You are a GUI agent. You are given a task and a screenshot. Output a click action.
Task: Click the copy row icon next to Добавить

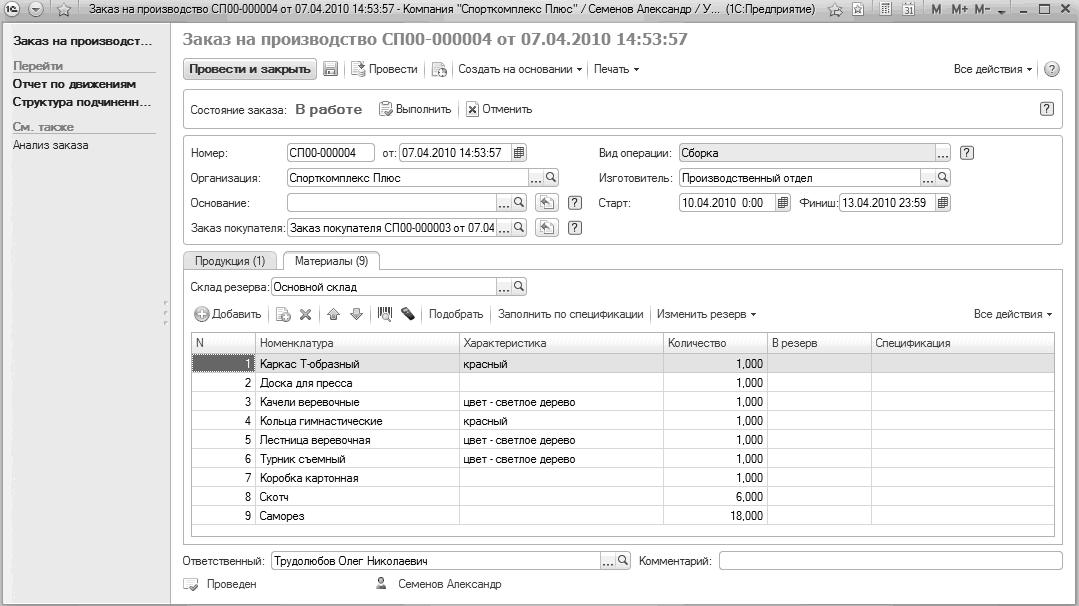pos(283,314)
